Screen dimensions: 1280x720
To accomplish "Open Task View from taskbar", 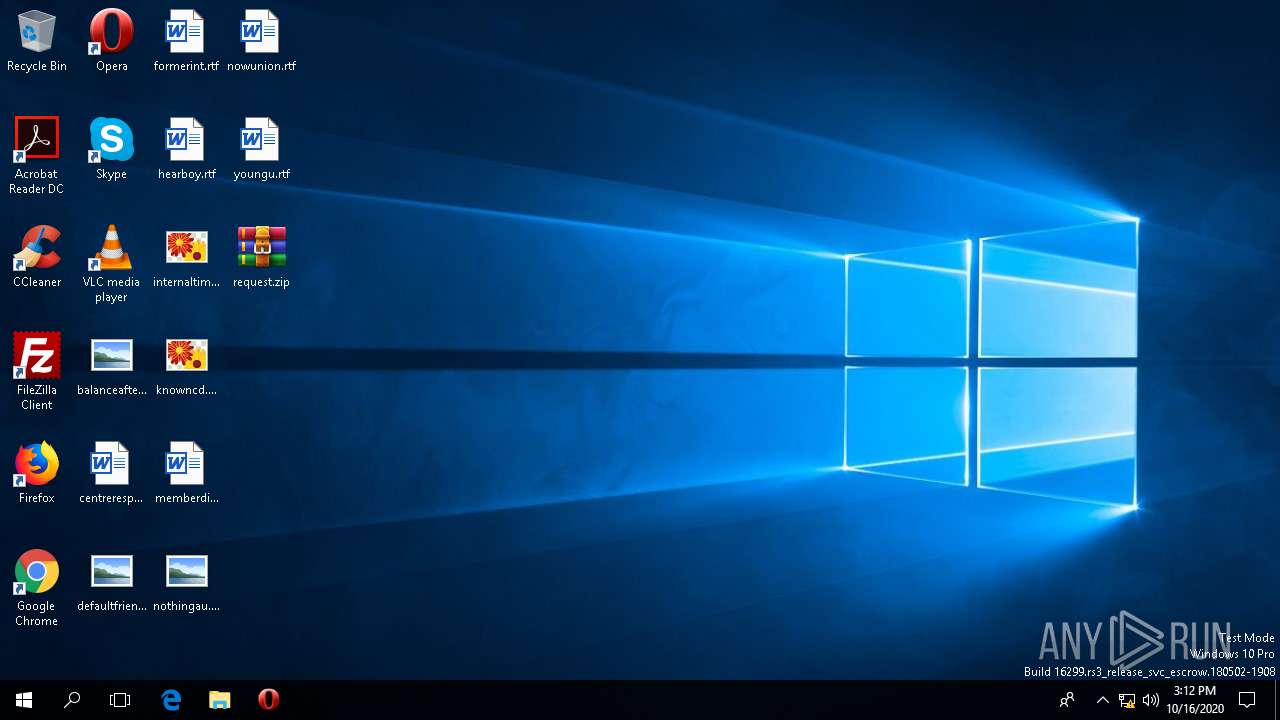I will coord(120,700).
